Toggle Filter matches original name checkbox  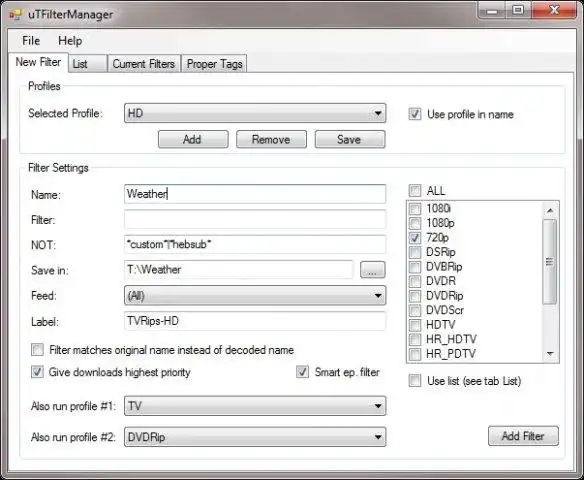click(37, 350)
